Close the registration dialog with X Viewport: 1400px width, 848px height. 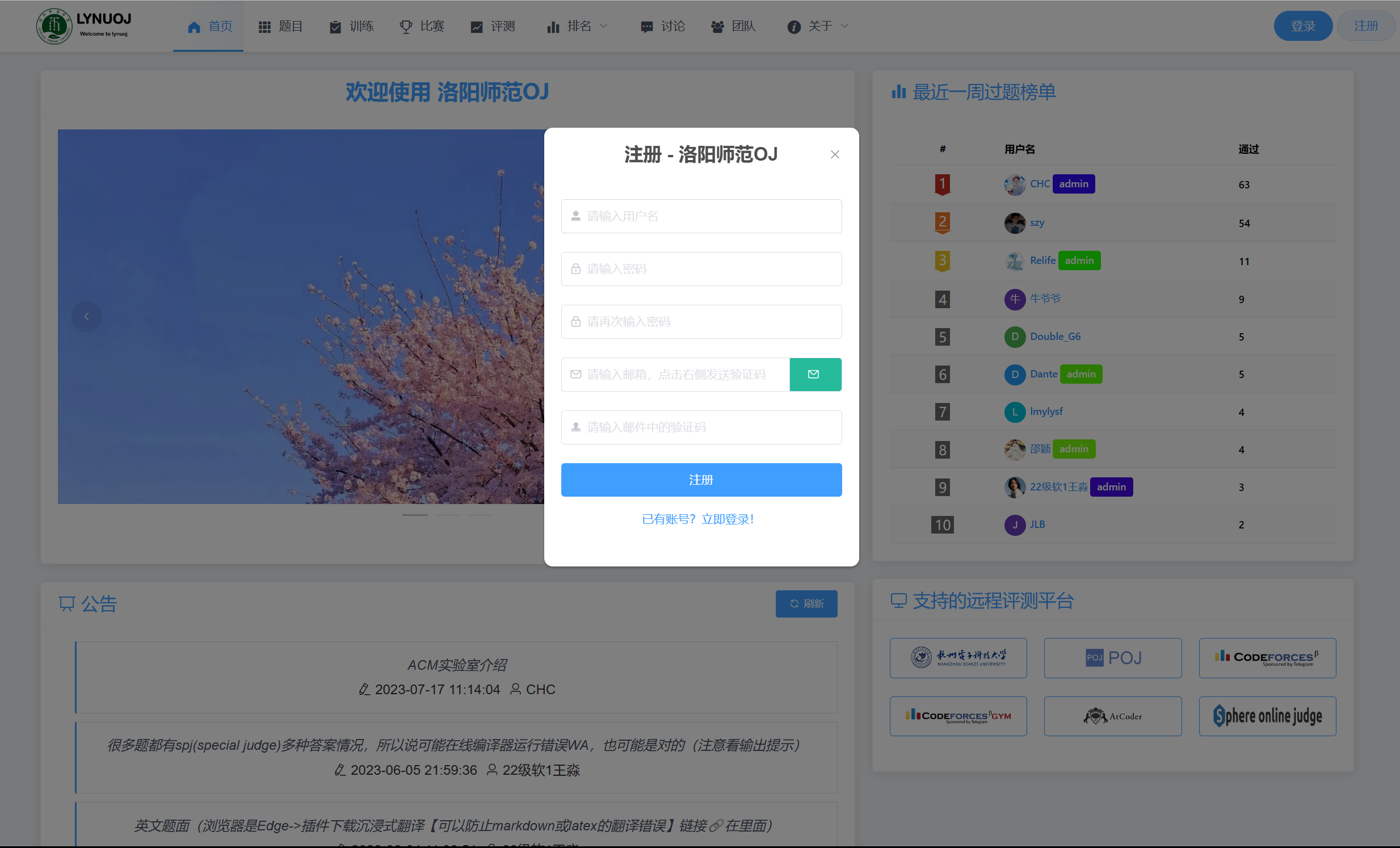835,154
